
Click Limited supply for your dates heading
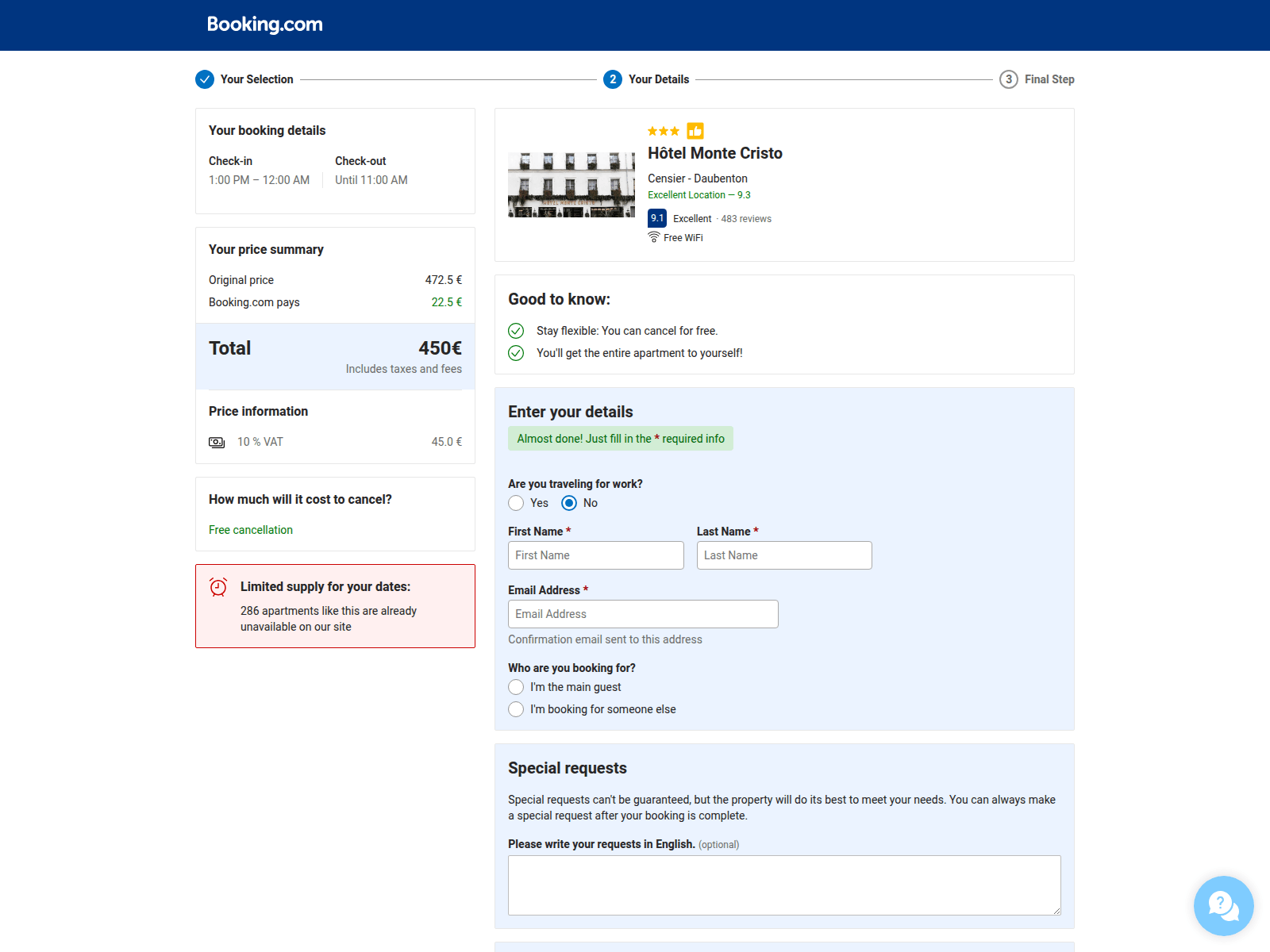tap(325, 587)
